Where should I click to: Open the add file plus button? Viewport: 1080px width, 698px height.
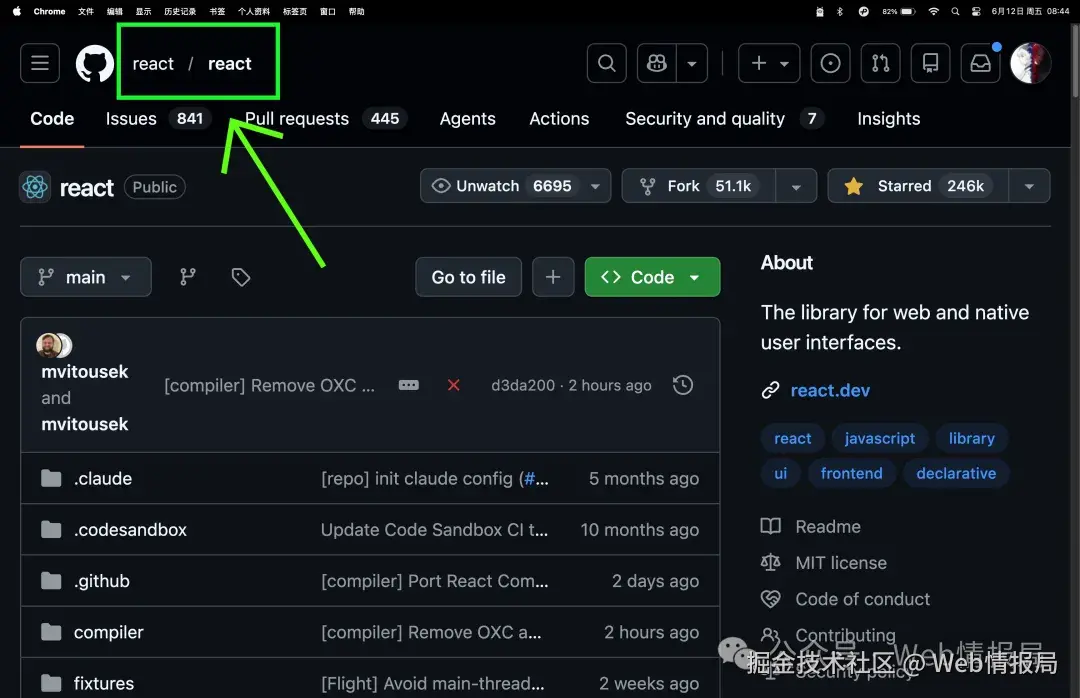[553, 277]
